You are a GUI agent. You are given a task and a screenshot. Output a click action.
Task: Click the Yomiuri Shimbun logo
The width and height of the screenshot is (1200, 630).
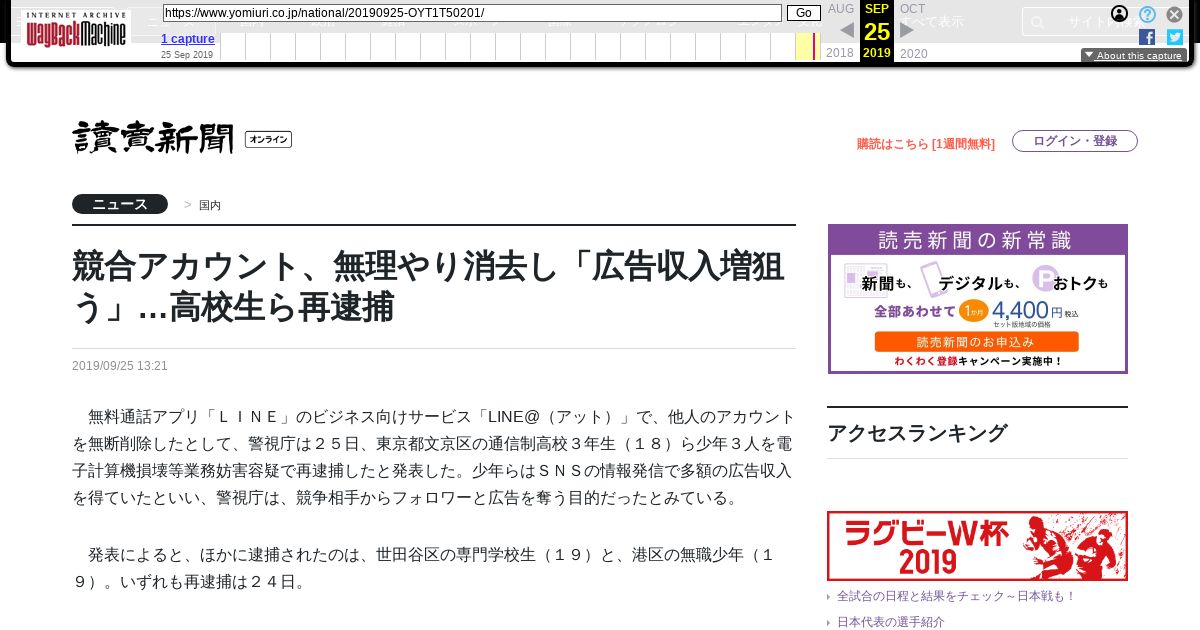pyautogui.click(x=153, y=137)
